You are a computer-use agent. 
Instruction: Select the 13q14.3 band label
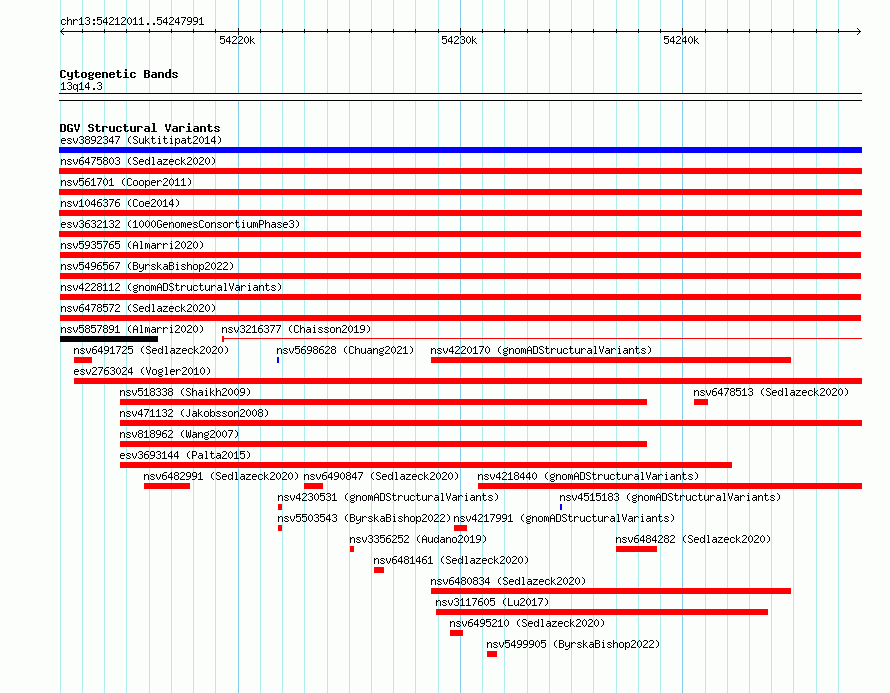81,86
